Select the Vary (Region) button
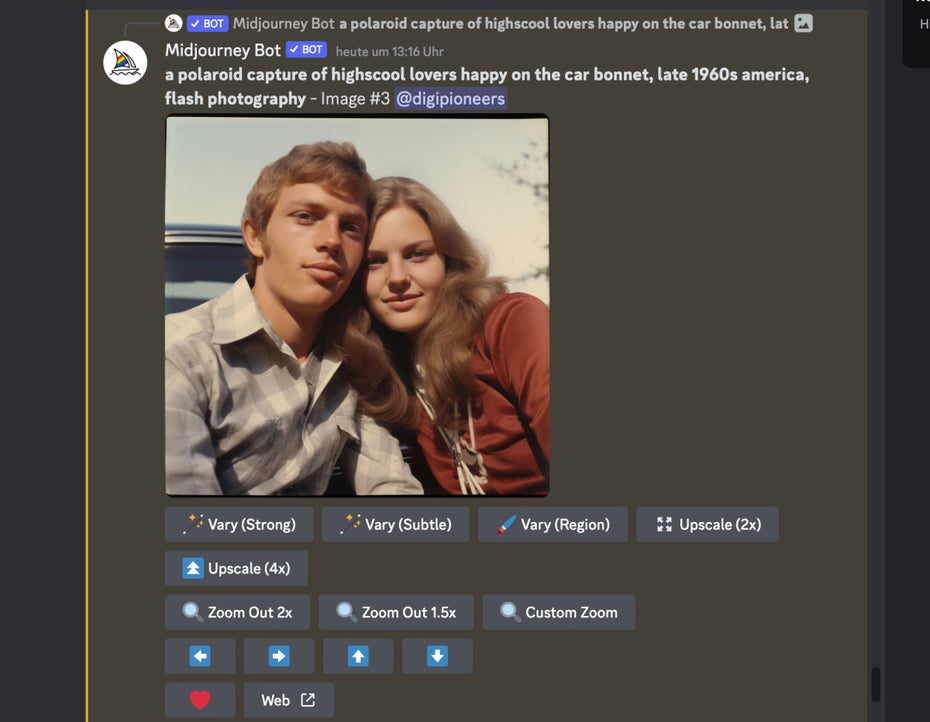This screenshot has width=930, height=722. pos(552,524)
